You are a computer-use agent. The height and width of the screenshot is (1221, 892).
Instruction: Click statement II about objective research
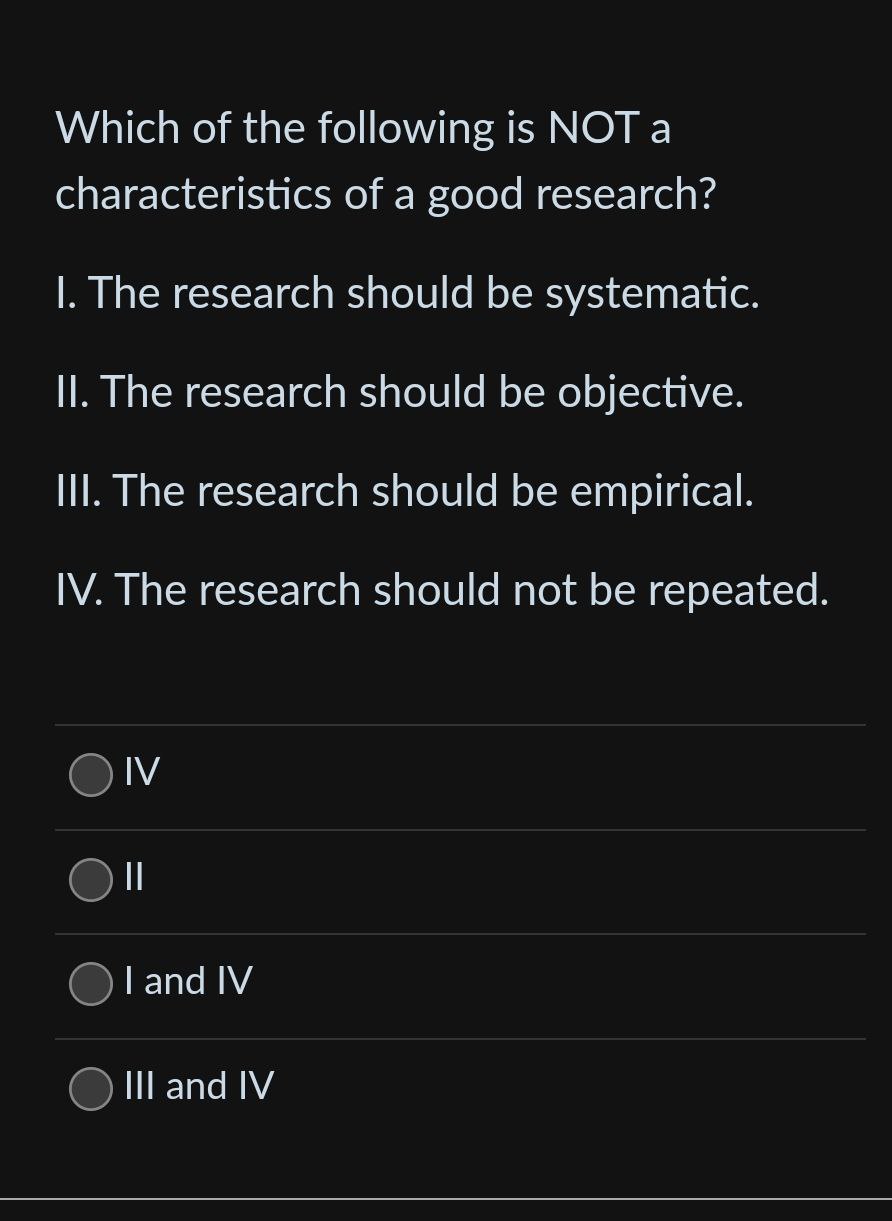pos(399,392)
